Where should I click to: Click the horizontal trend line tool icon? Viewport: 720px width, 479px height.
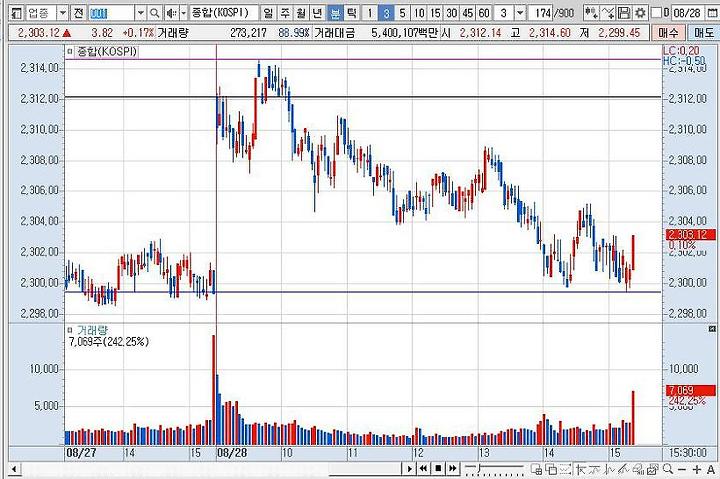(x=582, y=469)
